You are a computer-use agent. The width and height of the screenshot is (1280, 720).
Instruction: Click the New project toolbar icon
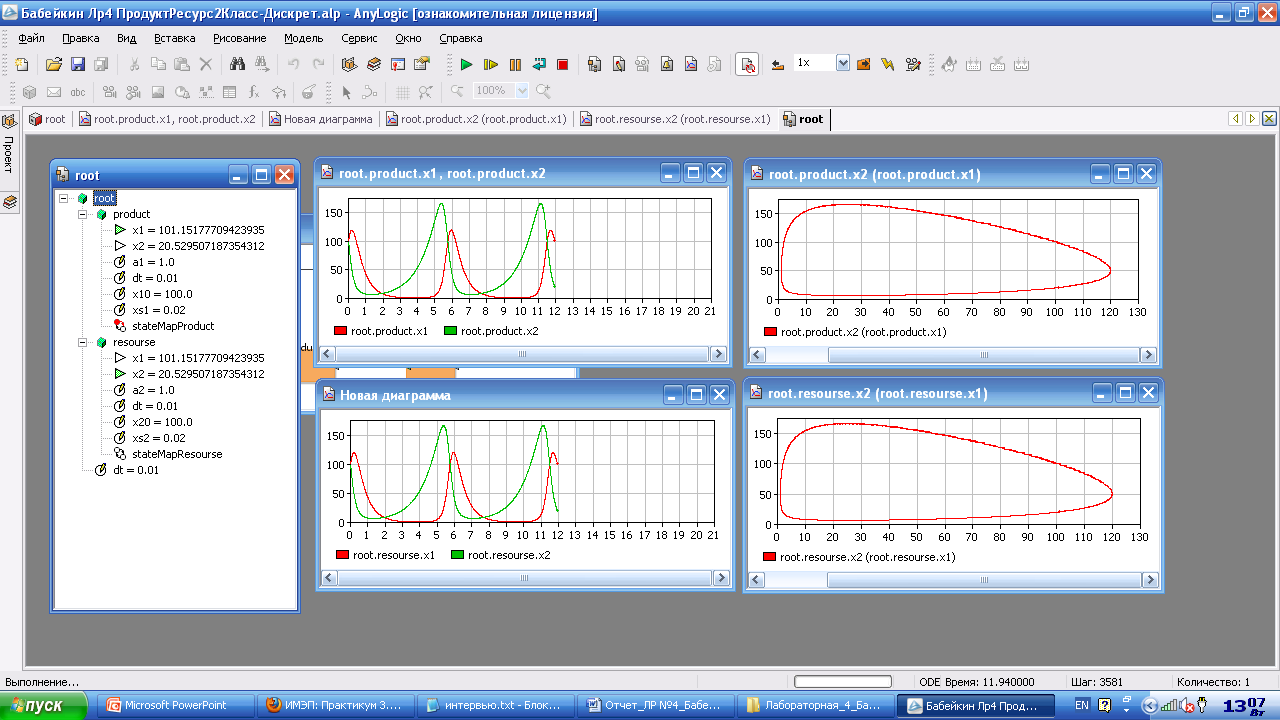22,64
